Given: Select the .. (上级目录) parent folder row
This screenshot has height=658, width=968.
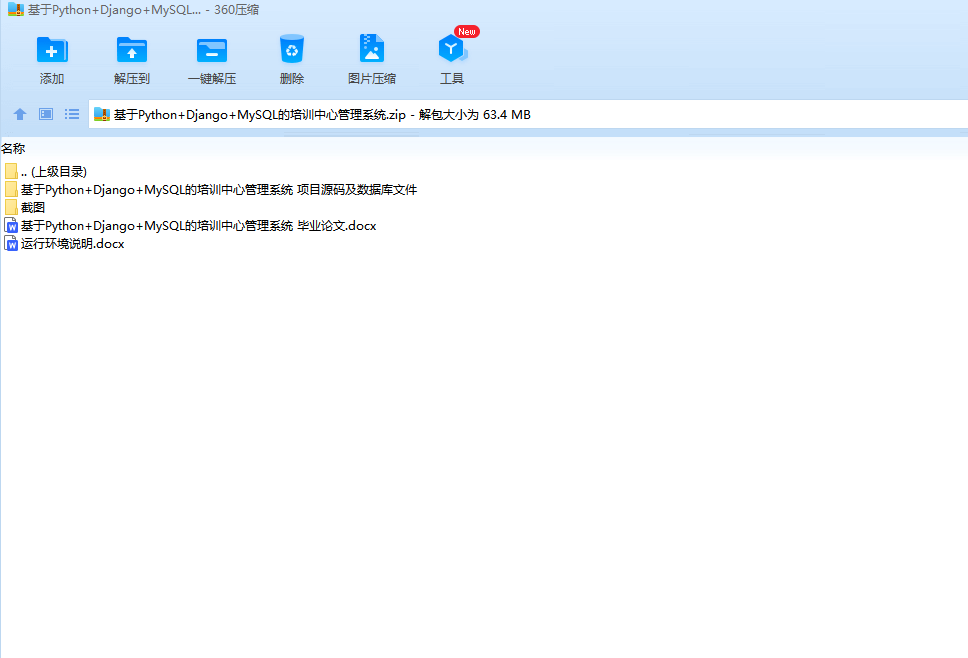Looking at the screenshot, I should click(46, 172).
